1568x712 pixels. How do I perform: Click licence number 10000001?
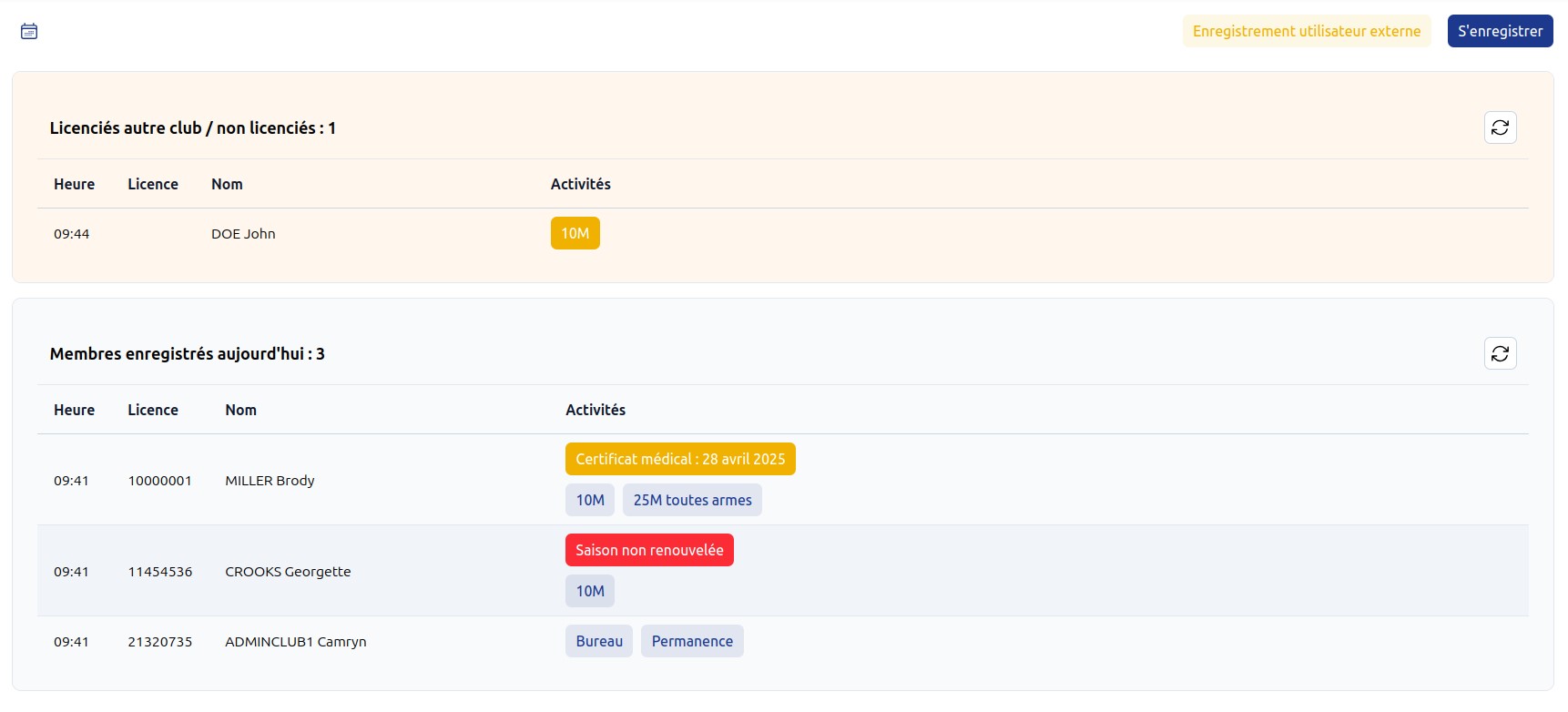160,481
